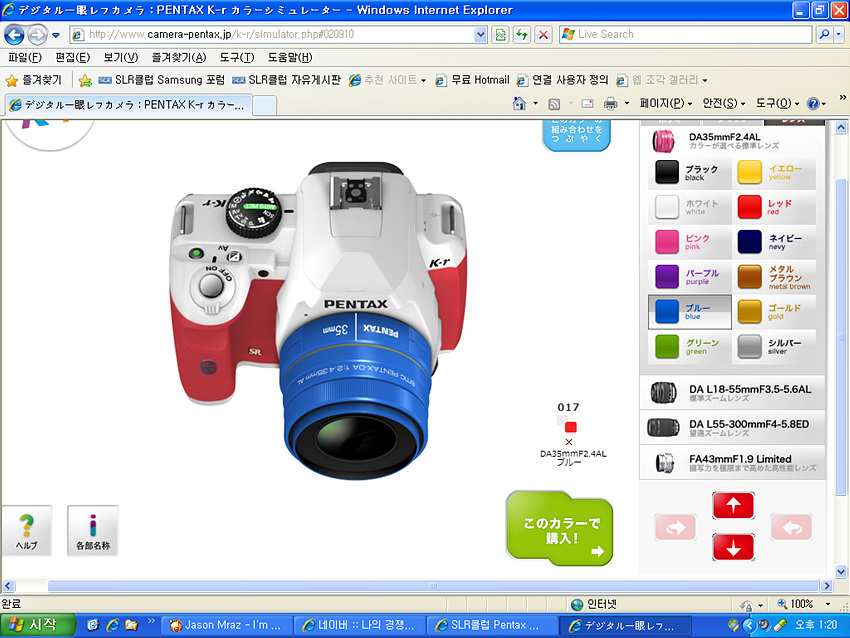Click the Live Search magnifier icon
Viewport: 850px width, 638px height.
[x=825, y=34]
